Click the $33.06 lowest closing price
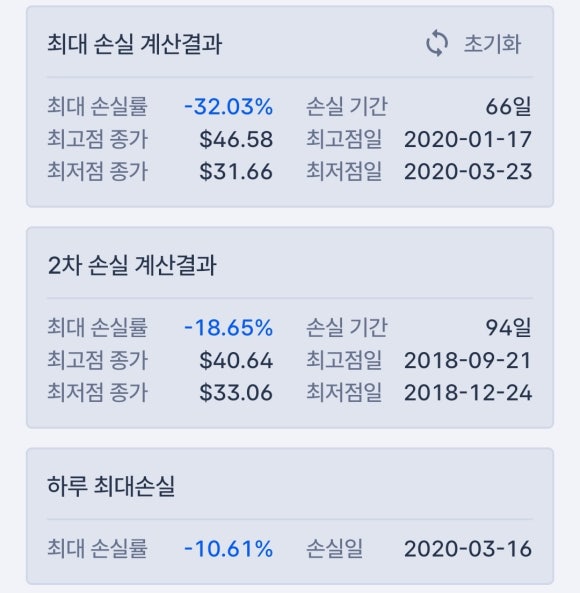The width and height of the screenshot is (580, 593). 236,392
